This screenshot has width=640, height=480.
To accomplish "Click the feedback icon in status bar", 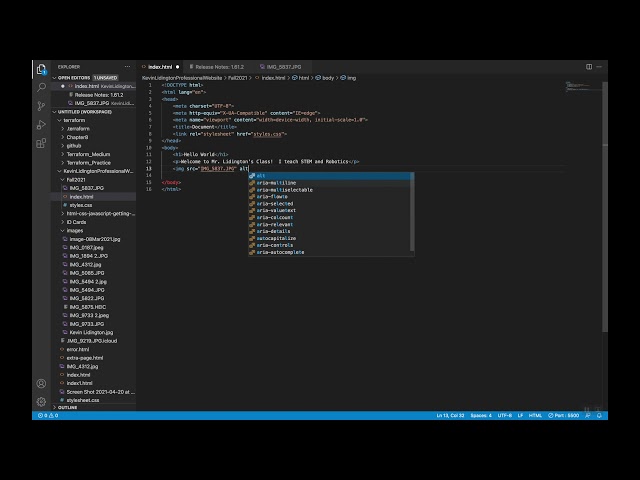I will pos(588,416).
